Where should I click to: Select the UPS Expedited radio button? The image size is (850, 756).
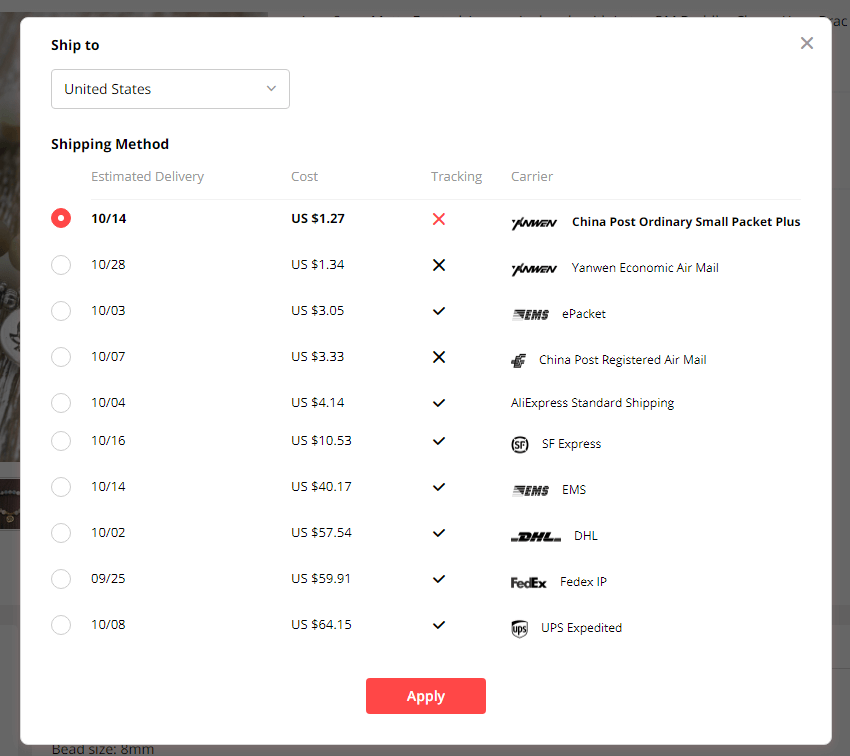(x=61, y=625)
